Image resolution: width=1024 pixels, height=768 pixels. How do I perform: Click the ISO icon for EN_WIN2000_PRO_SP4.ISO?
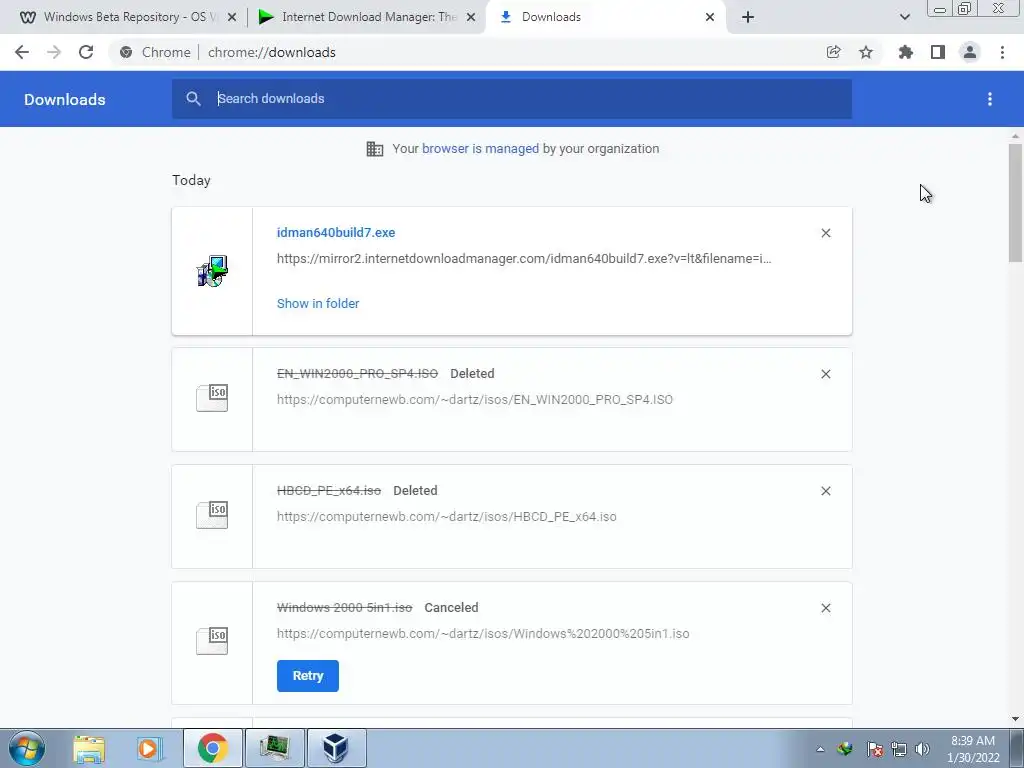[212, 398]
